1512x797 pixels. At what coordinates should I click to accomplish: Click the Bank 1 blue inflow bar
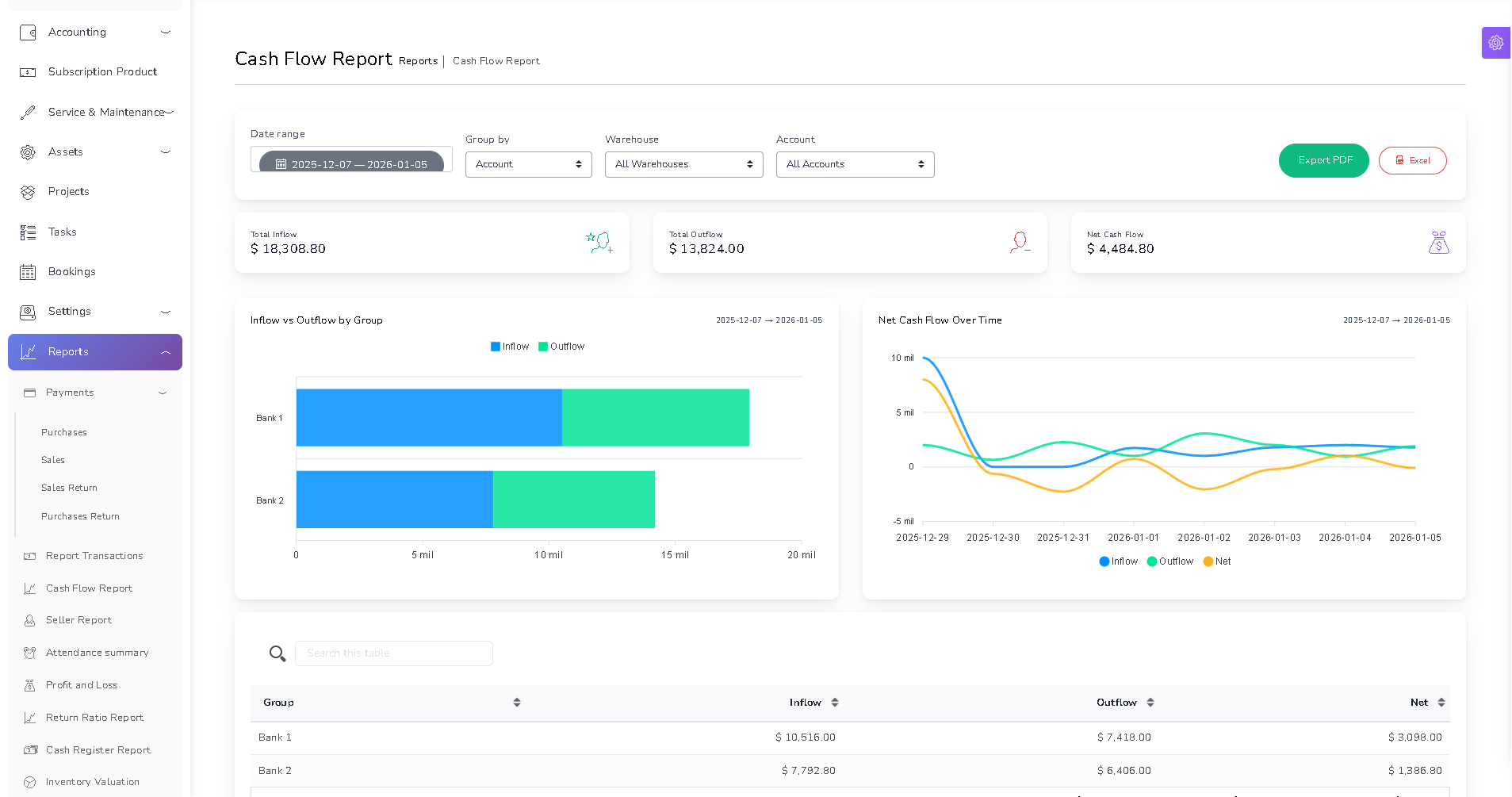(428, 418)
